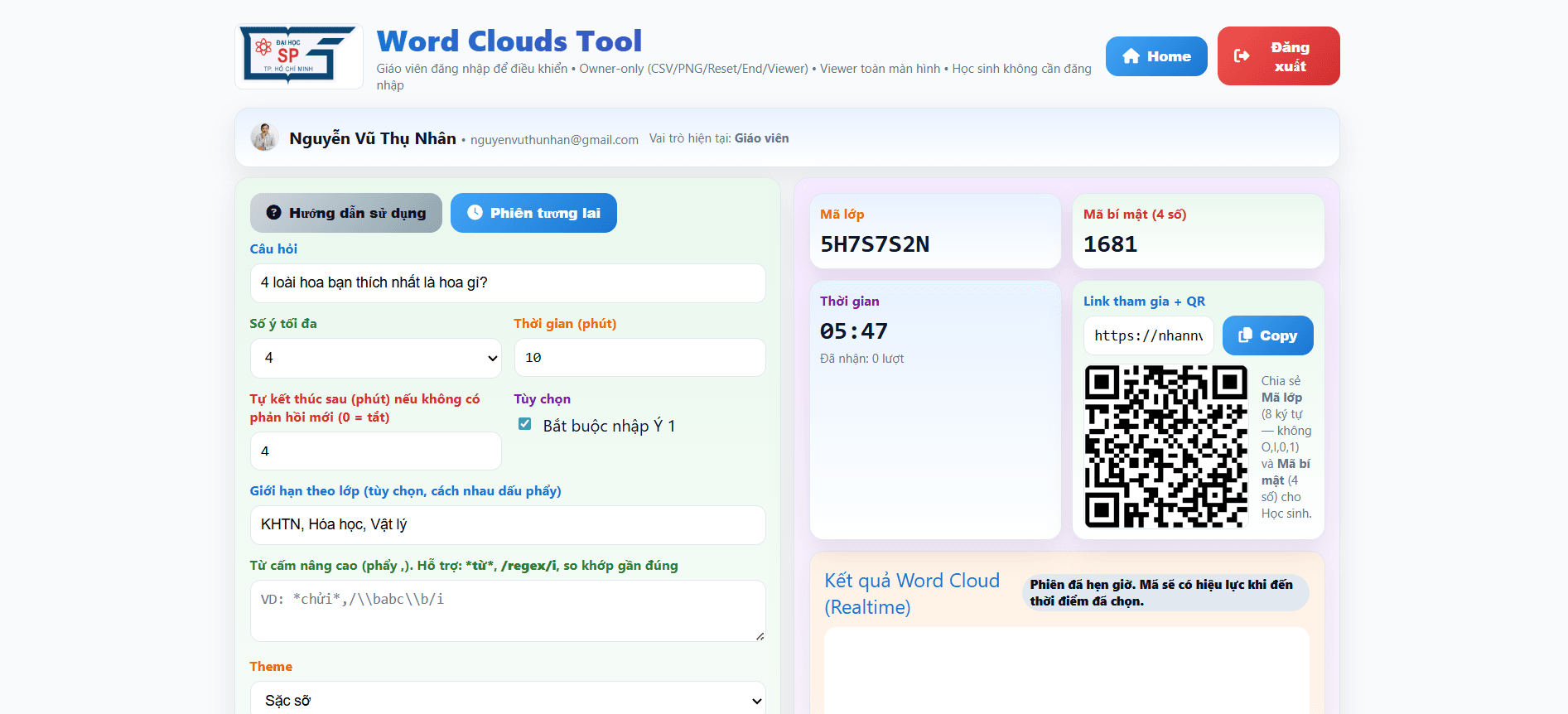Focus the Thời gian (phút) field

639,358
